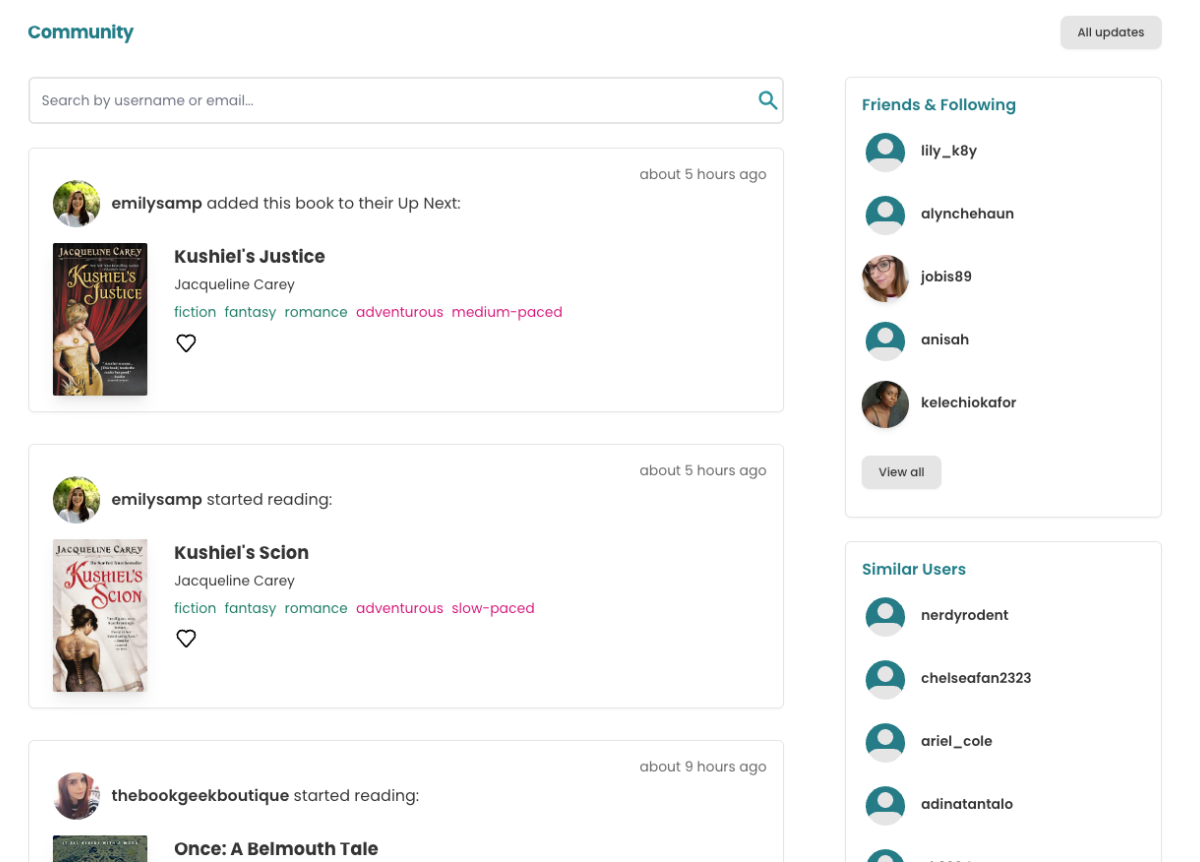This screenshot has width=1200, height=862.
Task: Open chelseafan2323 username in Similar Users
Action: [976, 678]
